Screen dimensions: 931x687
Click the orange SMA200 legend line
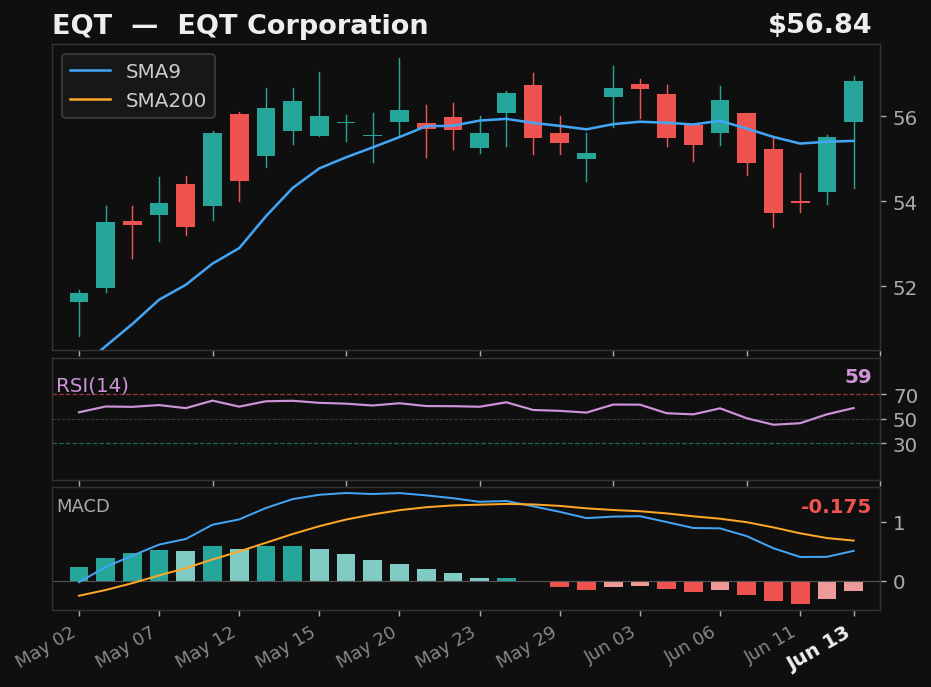90,100
